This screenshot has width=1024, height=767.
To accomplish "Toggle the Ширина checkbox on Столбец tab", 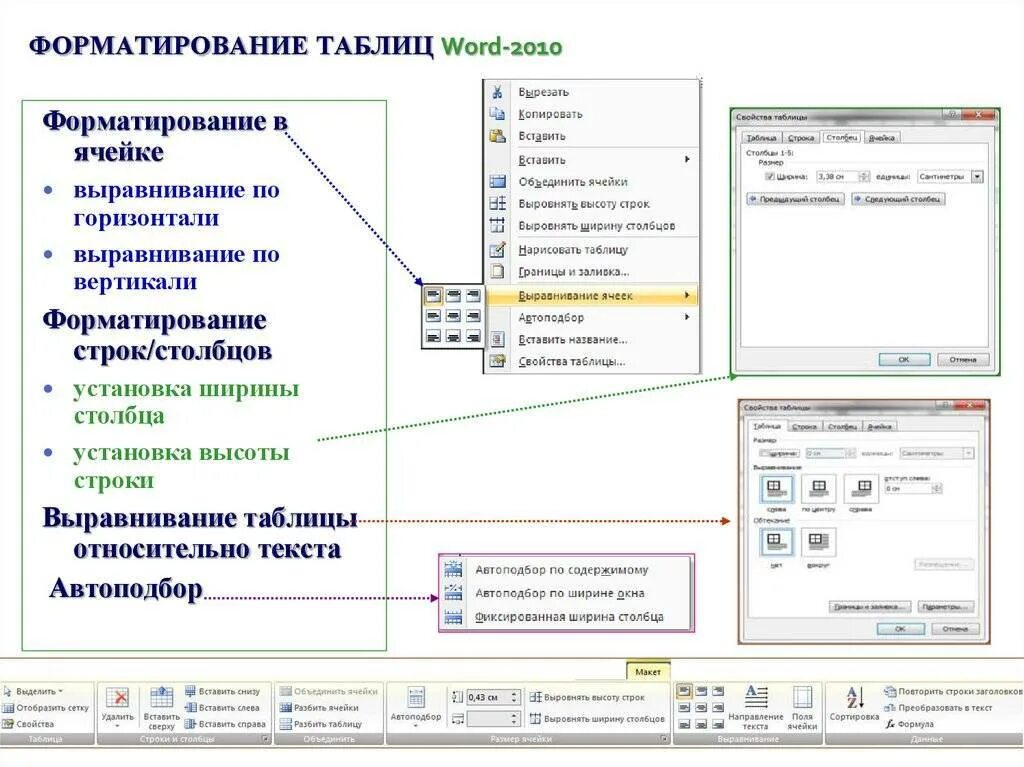I will (769, 176).
